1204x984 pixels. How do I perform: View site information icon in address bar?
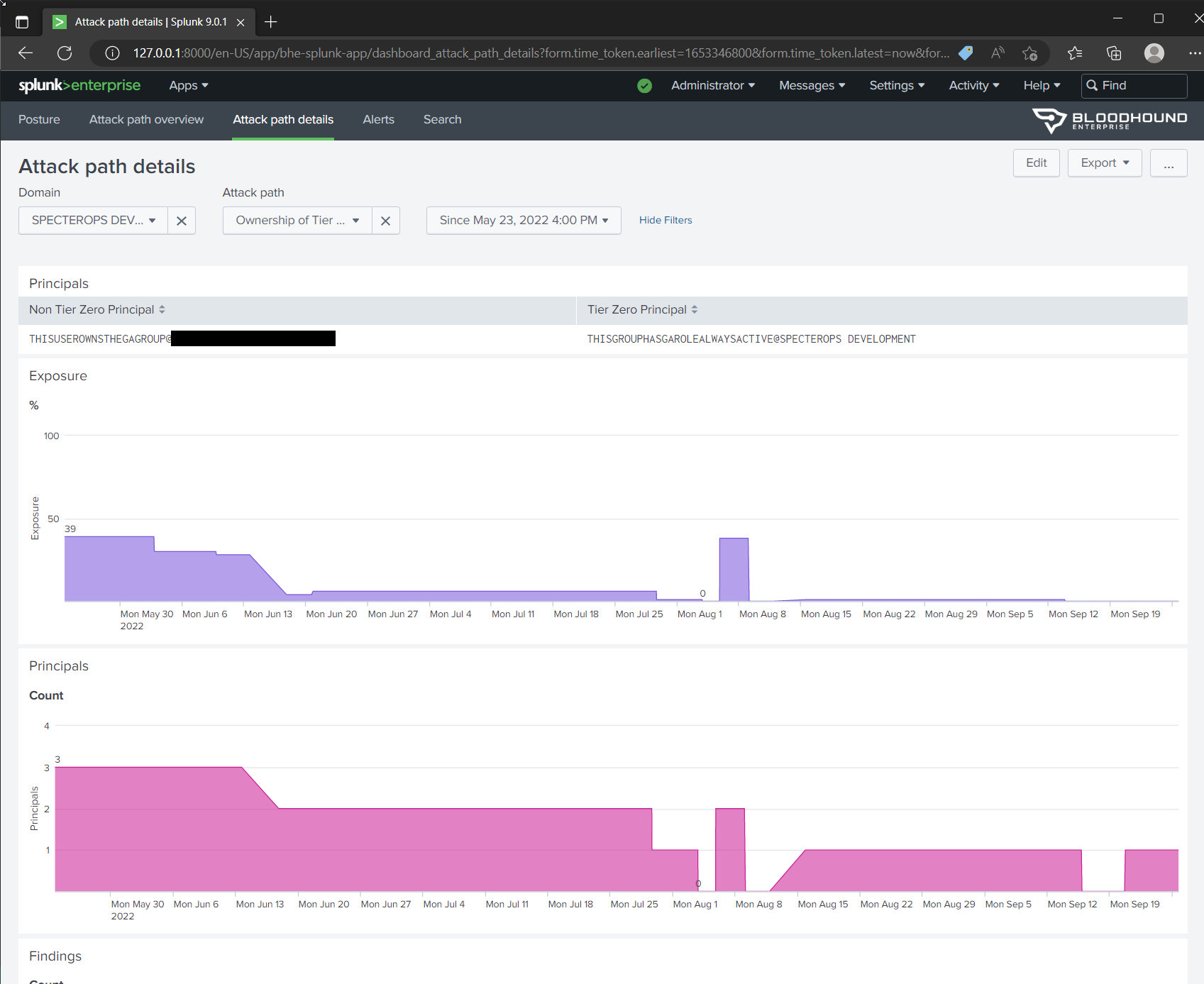pyautogui.click(x=112, y=53)
